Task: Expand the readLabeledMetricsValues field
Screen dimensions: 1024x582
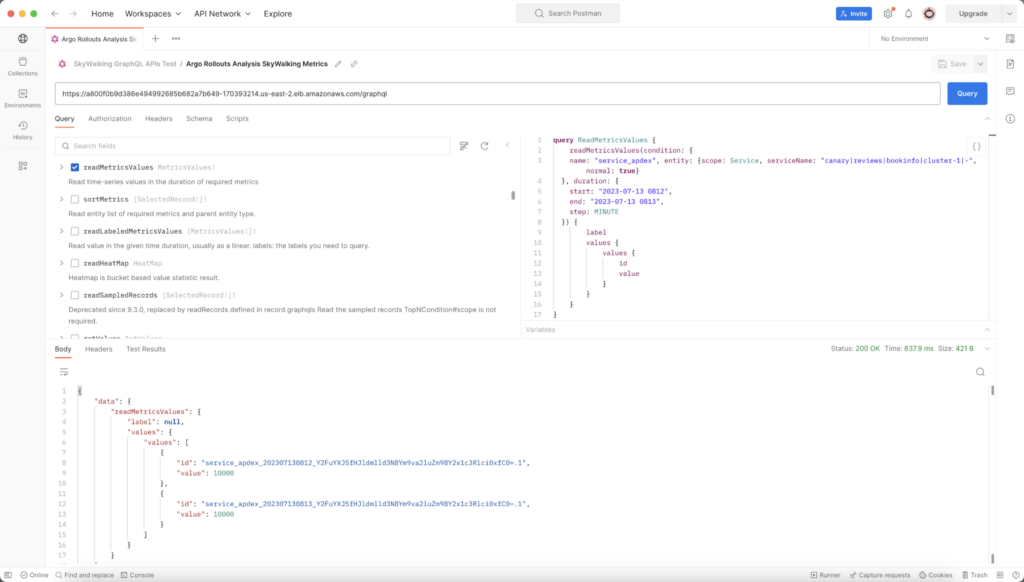Action: coord(62,231)
